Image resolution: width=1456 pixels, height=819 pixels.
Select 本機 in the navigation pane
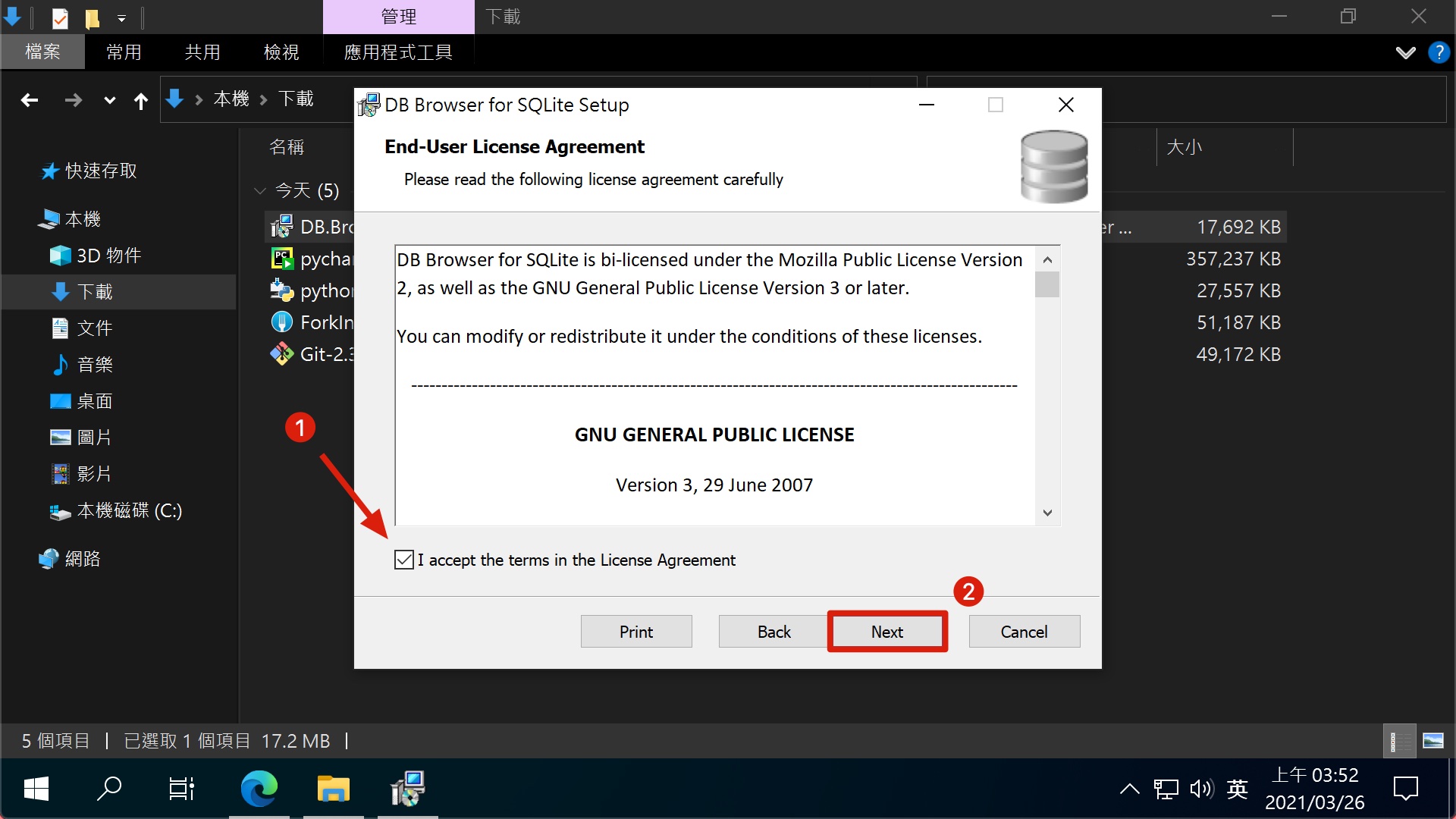[x=70, y=219]
